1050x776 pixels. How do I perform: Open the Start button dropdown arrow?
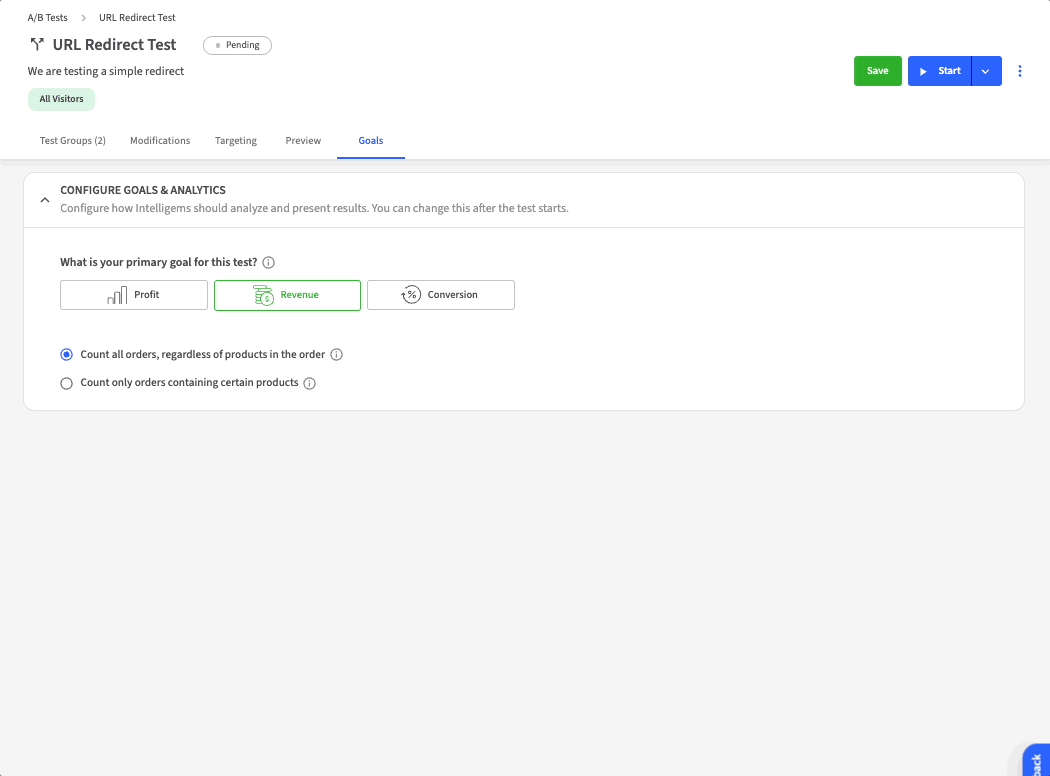click(986, 71)
